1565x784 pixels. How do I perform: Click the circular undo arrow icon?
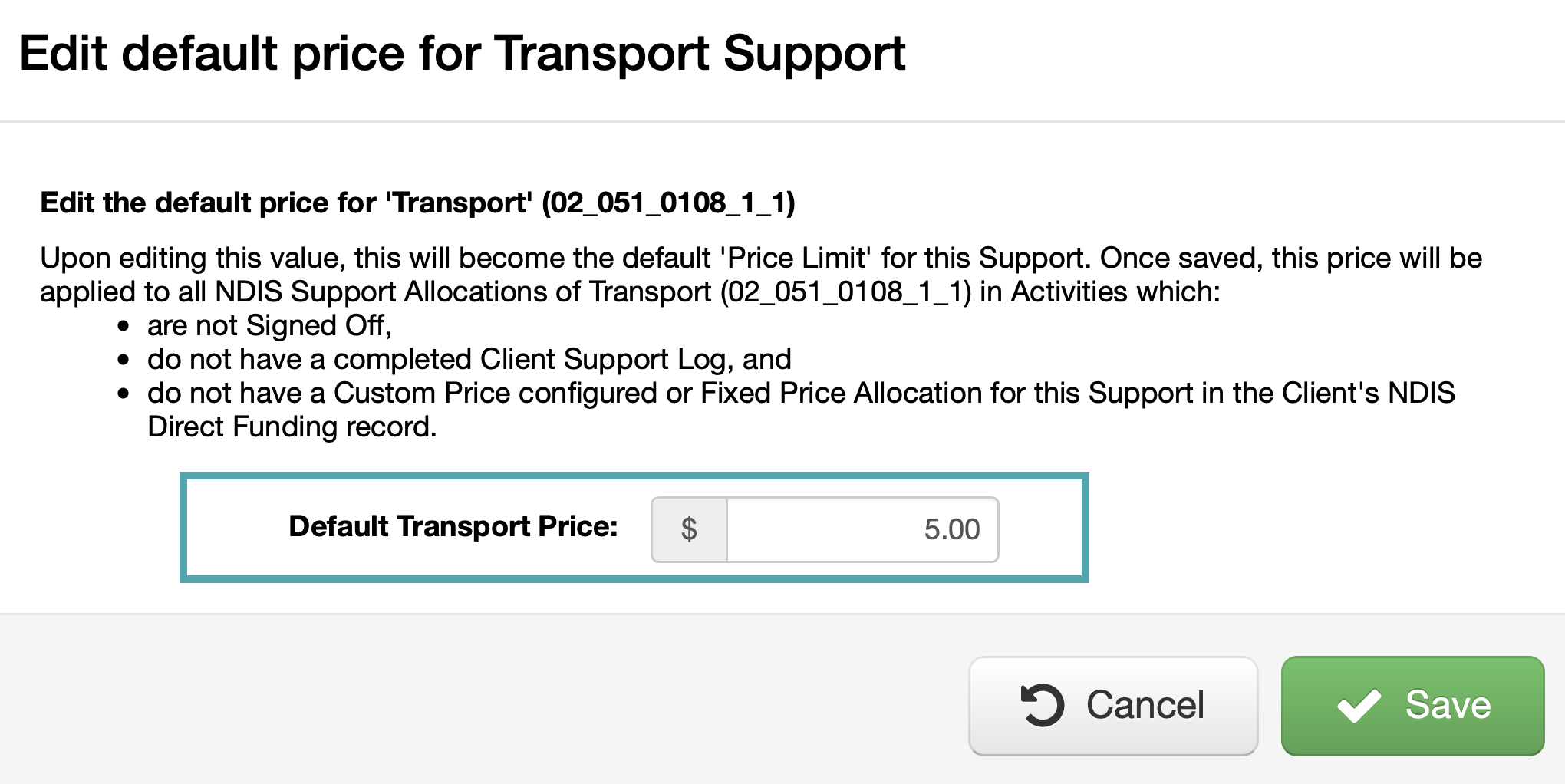coord(1042,705)
